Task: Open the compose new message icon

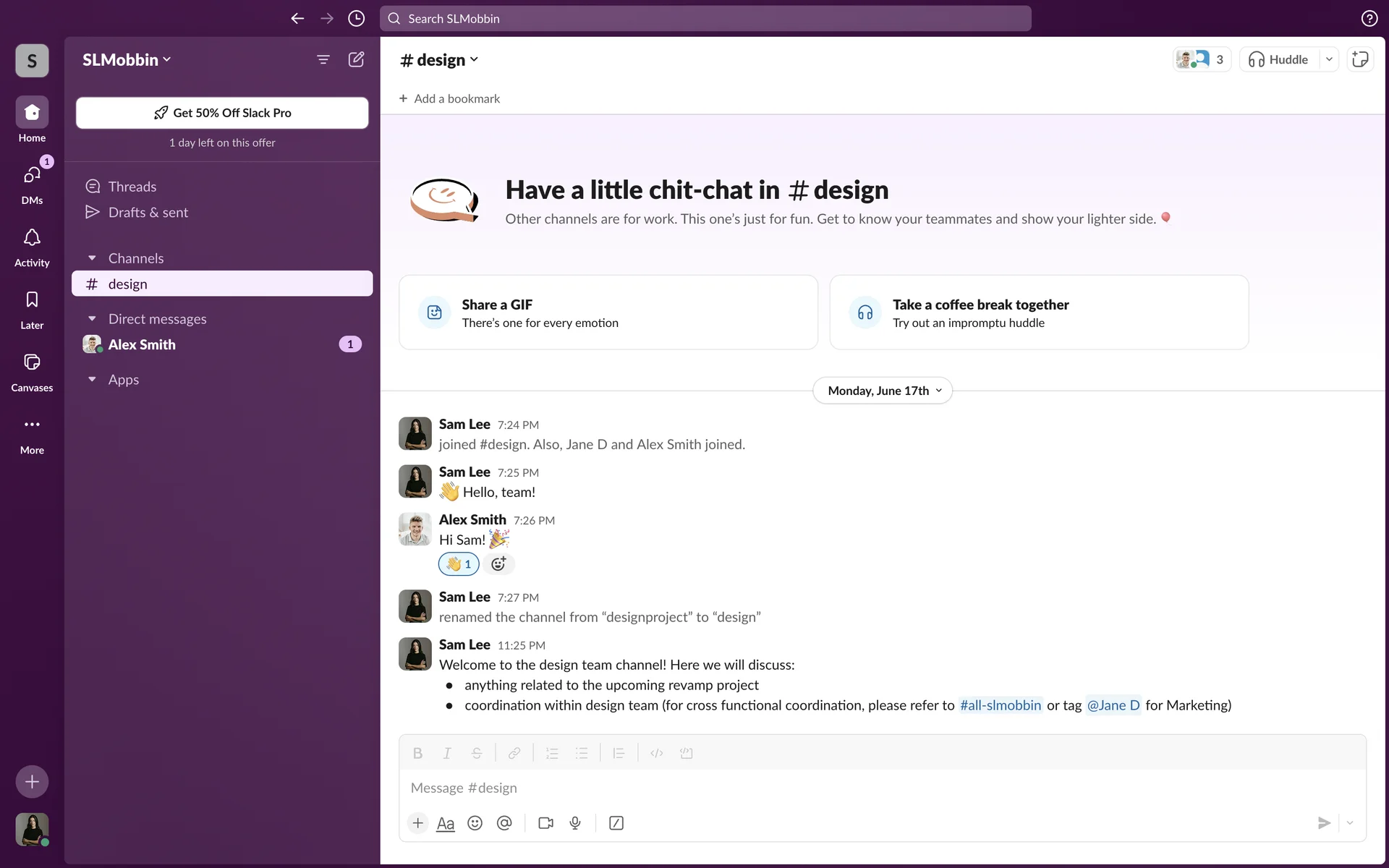Action: pos(356,59)
